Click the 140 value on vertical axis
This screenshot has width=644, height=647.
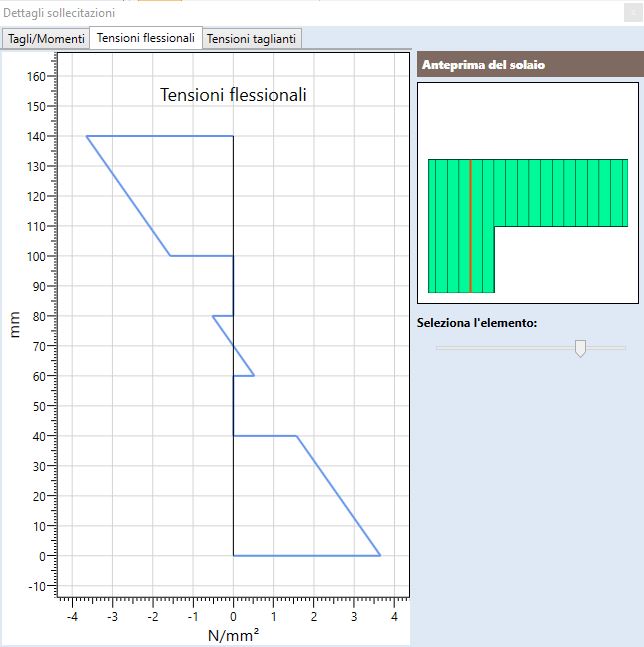click(x=36, y=137)
